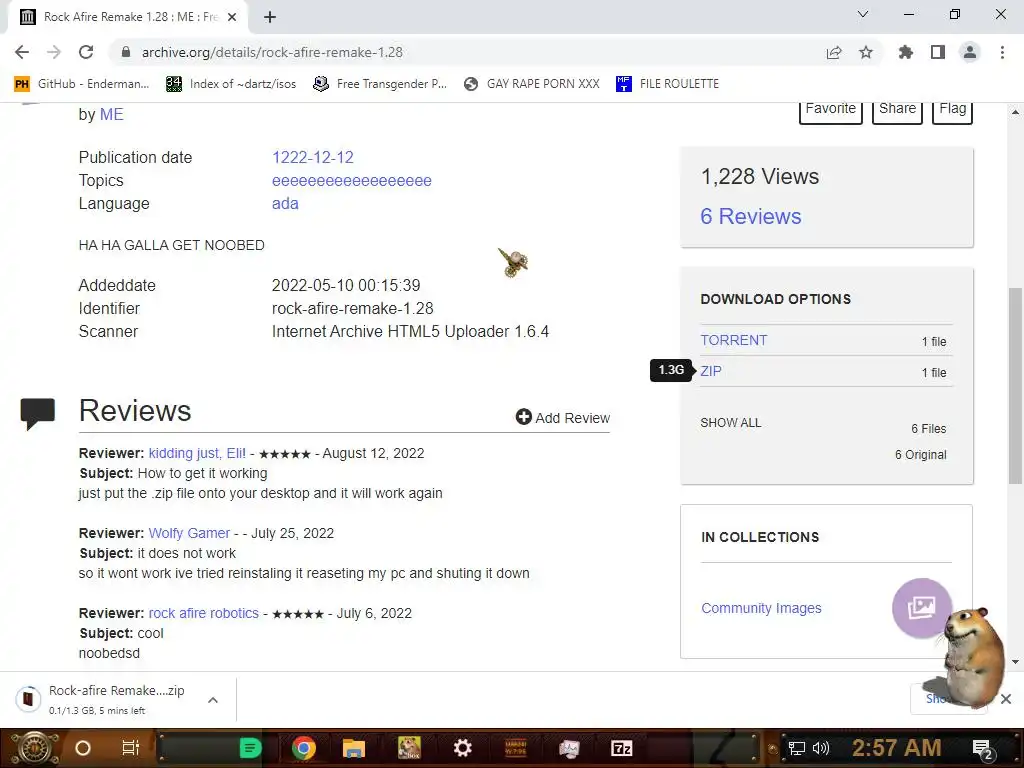Open the hamster Box taskbar app
The image size is (1024, 768).
[x=409, y=748]
